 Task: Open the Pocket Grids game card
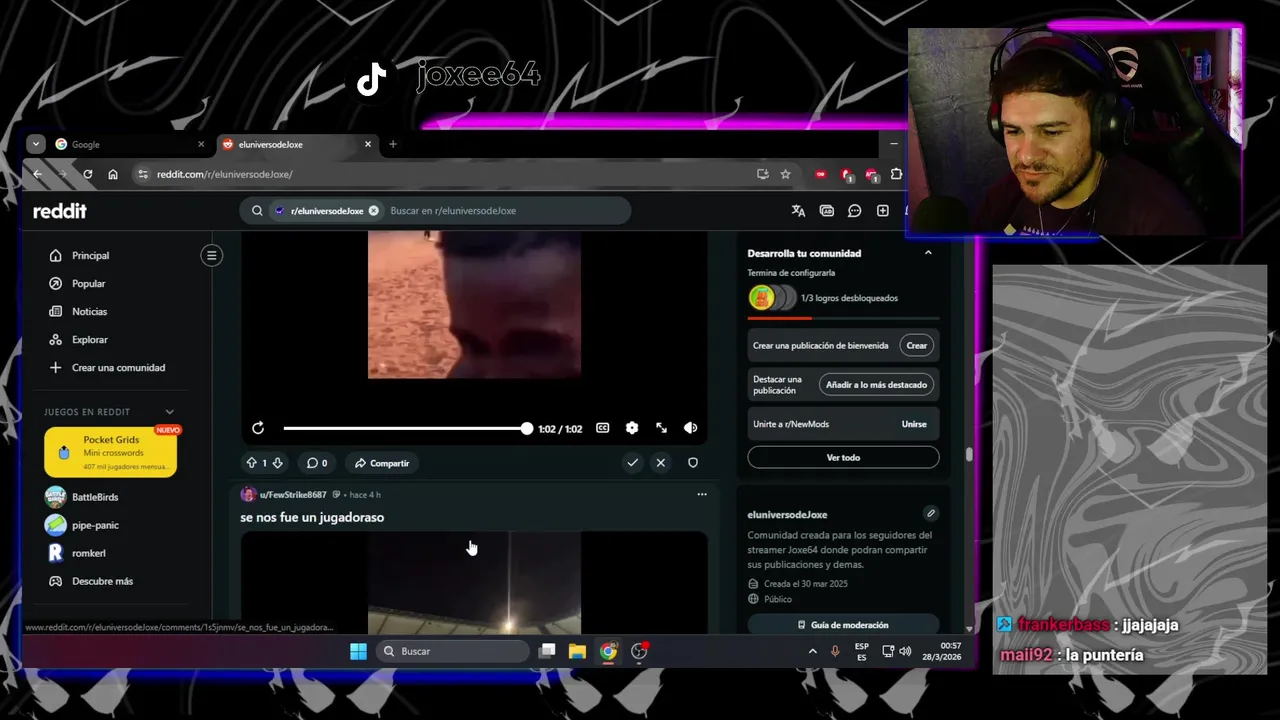(111, 453)
